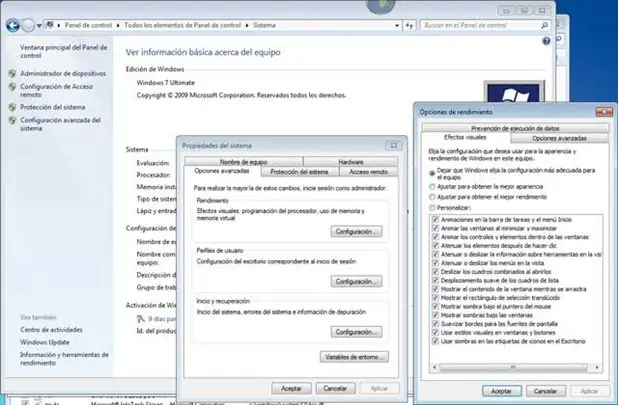The width and height of the screenshot is (618, 405).
Task: Expand the breadcrumb arrow after Panel de control
Action: click(x=118, y=26)
